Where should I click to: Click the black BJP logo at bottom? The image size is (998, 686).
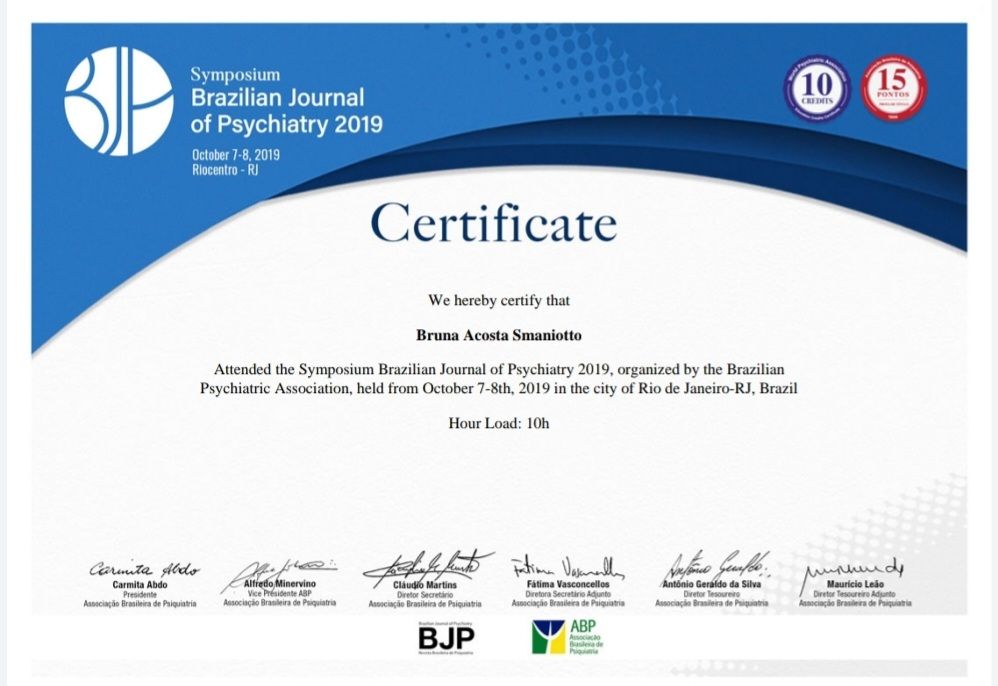coord(446,636)
